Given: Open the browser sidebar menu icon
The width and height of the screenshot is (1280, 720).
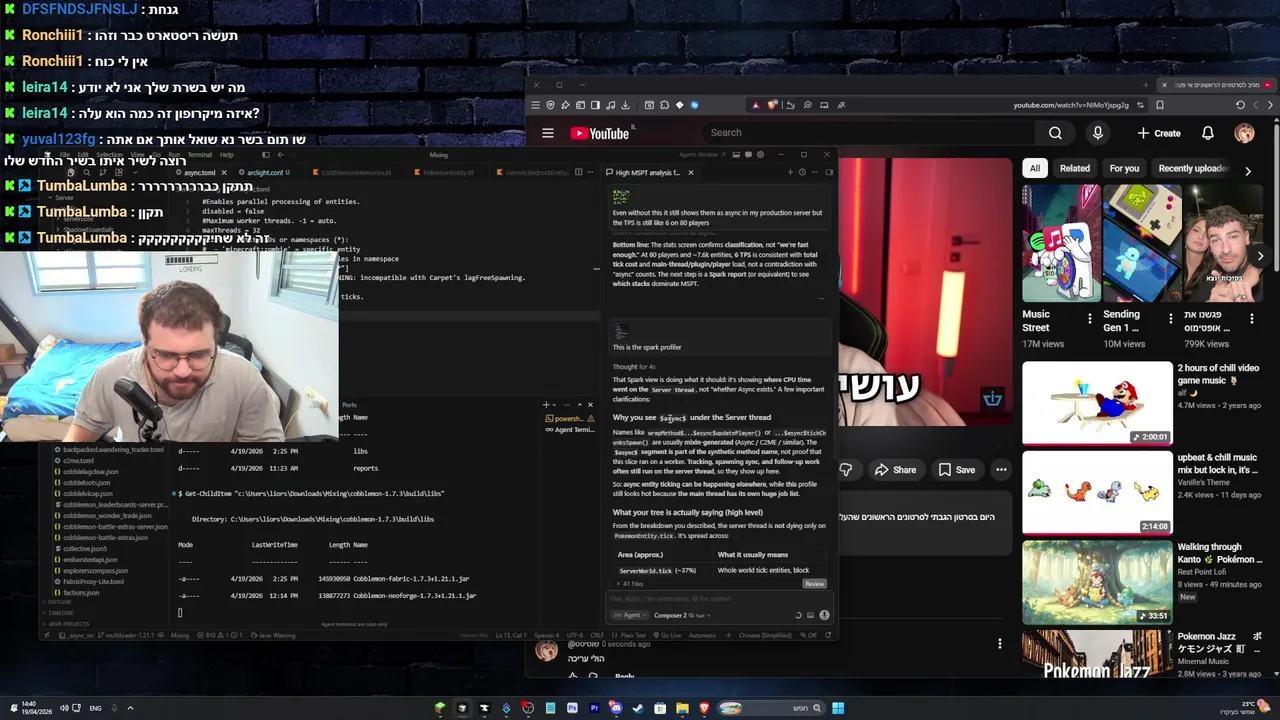Looking at the screenshot, I should (535, 105).
